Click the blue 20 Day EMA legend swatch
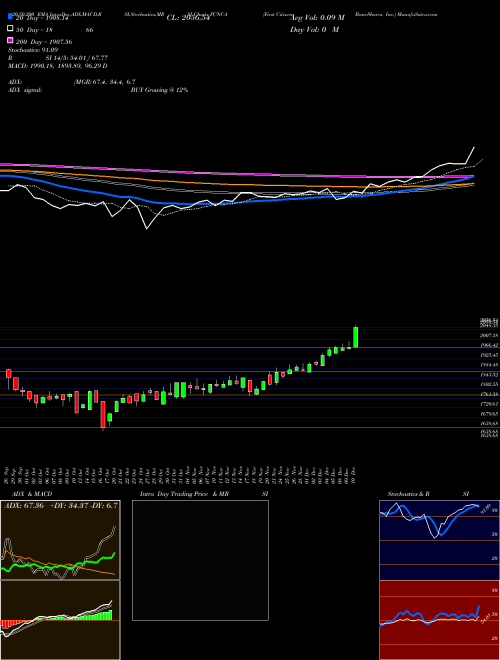 (x=11, y=18)
